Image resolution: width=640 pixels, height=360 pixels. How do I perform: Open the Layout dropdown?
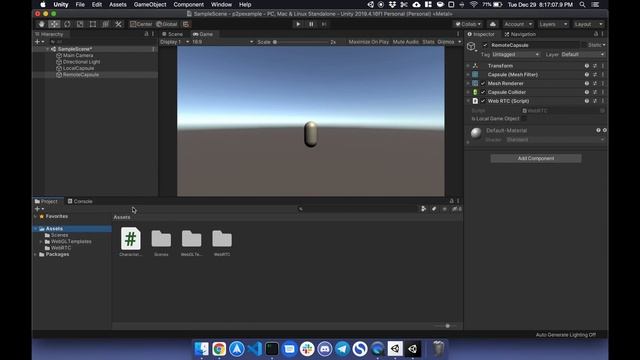tap(588, 24)
